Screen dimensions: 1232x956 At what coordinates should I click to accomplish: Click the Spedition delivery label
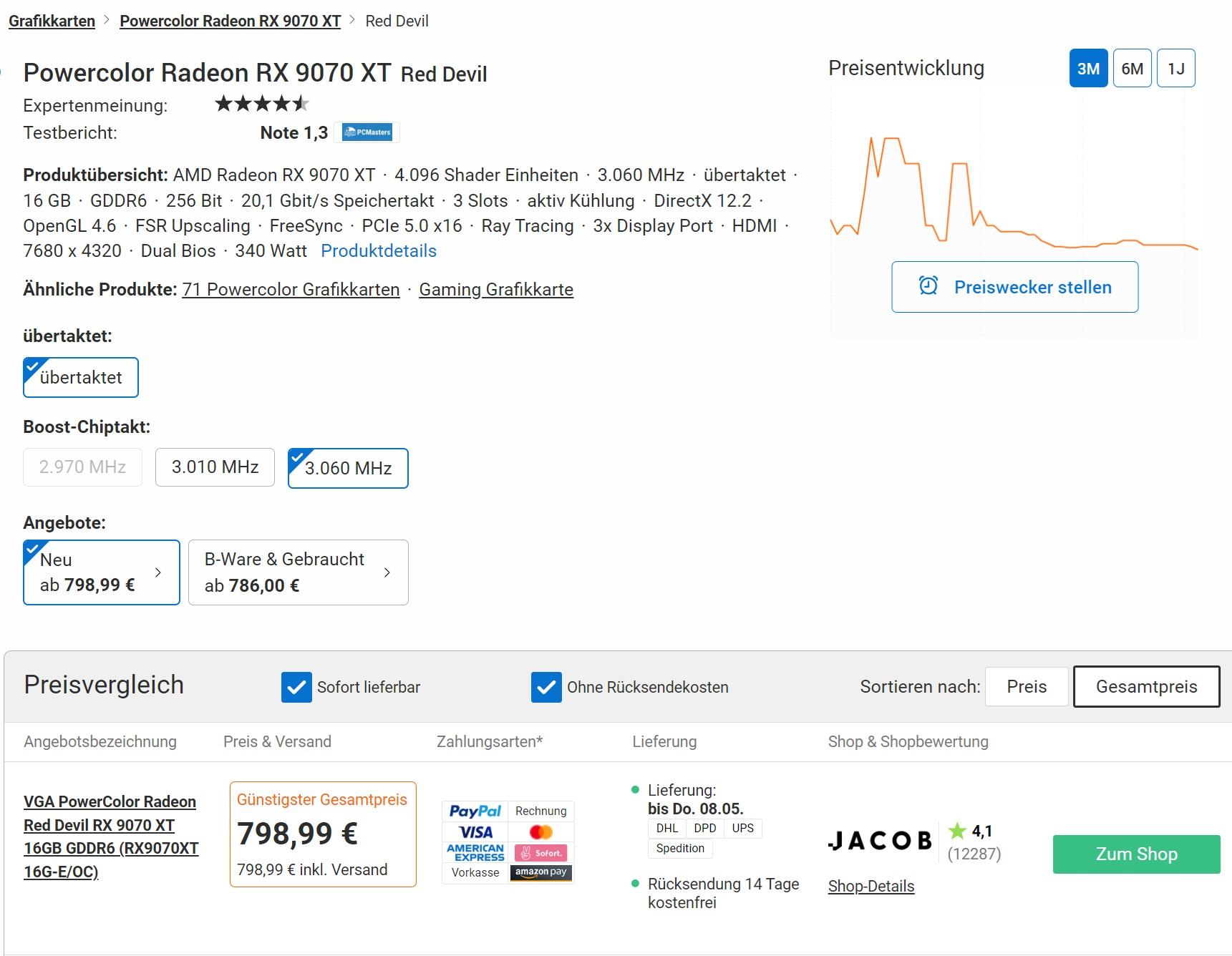pyautogui.click(x=680, y=848)
